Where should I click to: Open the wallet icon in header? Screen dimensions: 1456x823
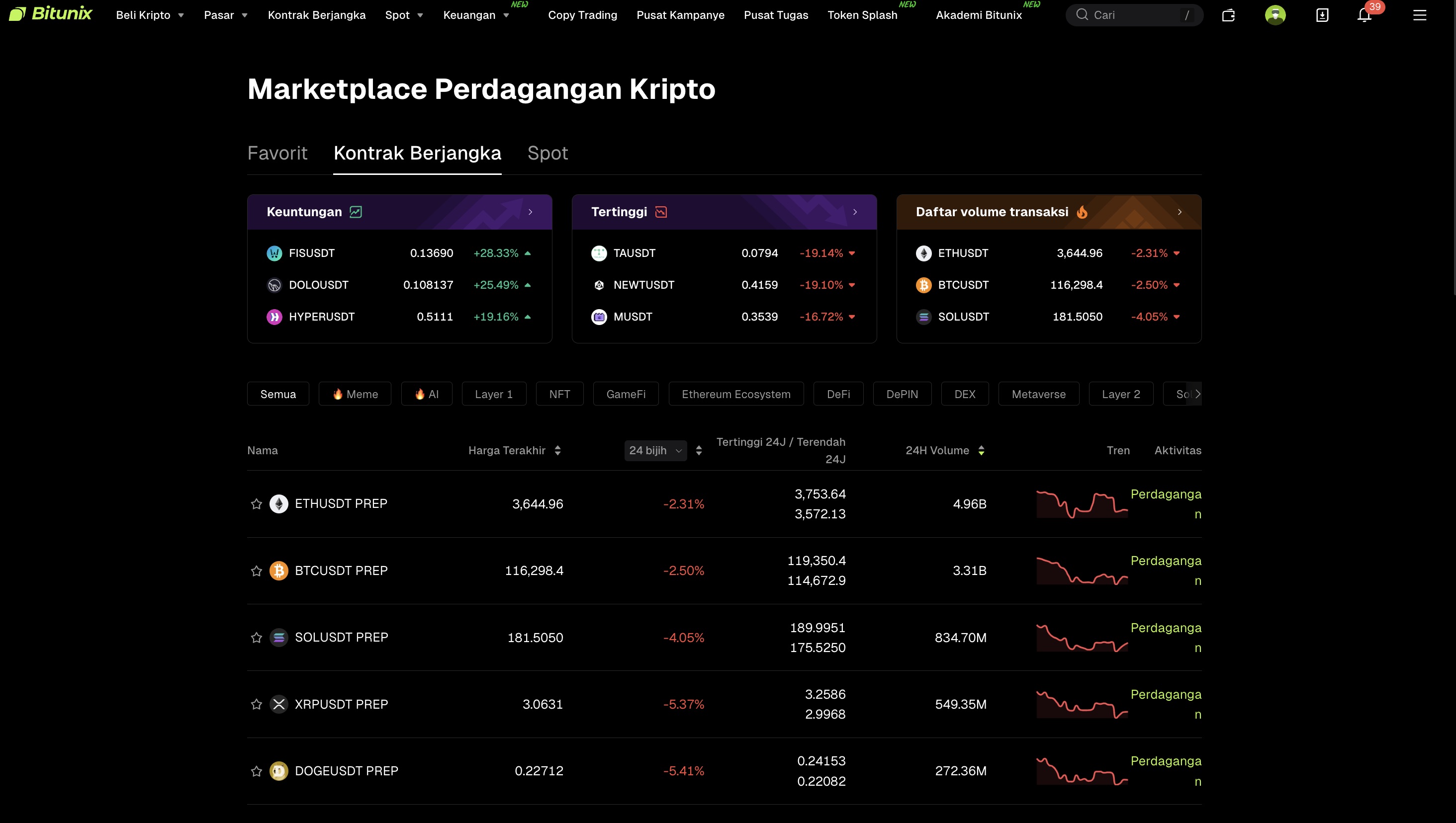pos(1228,15)
